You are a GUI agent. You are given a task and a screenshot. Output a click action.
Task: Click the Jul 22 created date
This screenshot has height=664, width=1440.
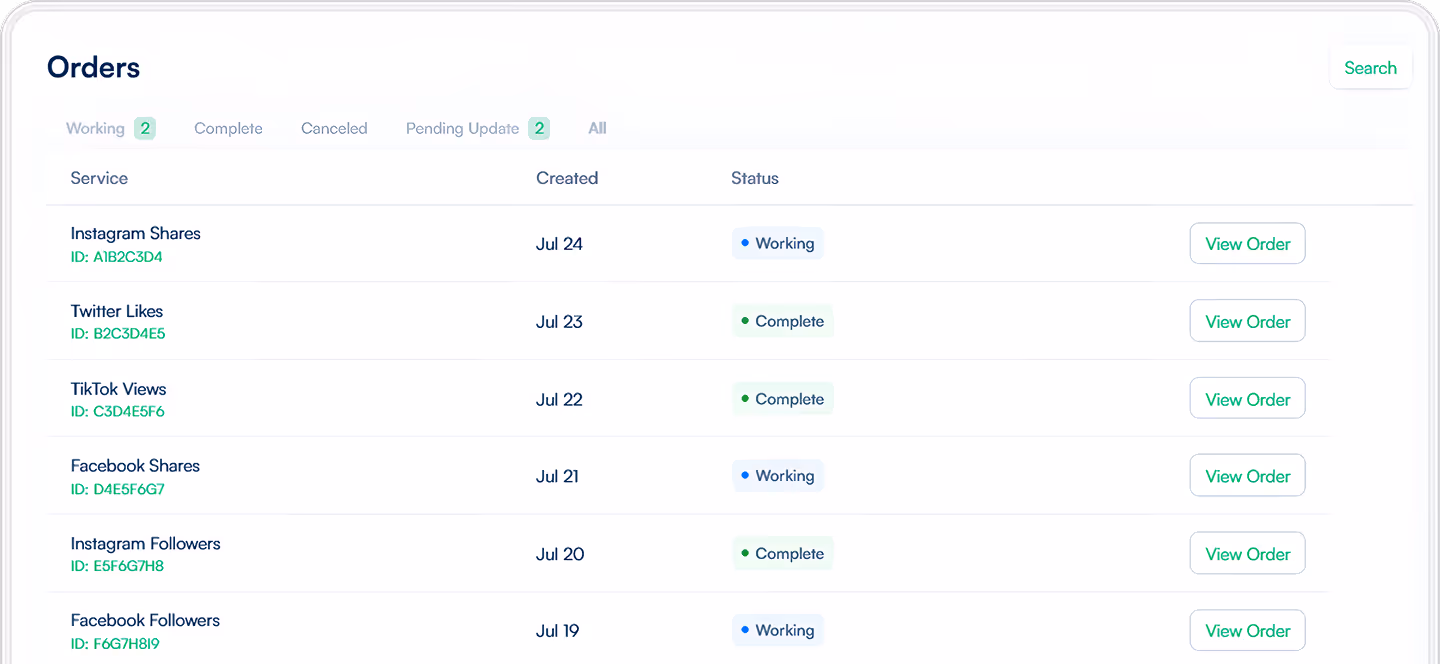[x=559, y=400]
